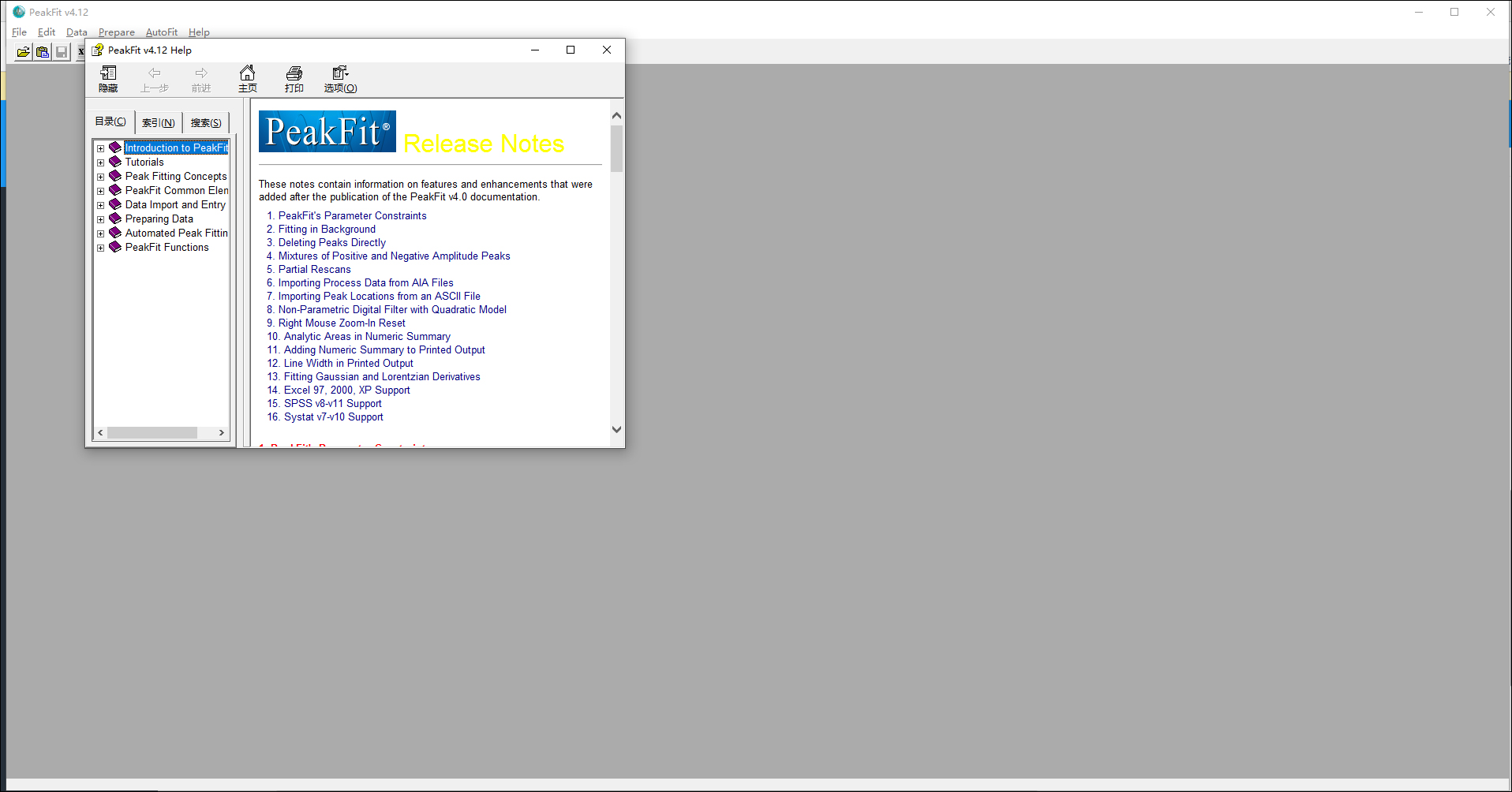Open Mixtures of Positive and Negative Amplitude Peaks

(x=395, y=256)
